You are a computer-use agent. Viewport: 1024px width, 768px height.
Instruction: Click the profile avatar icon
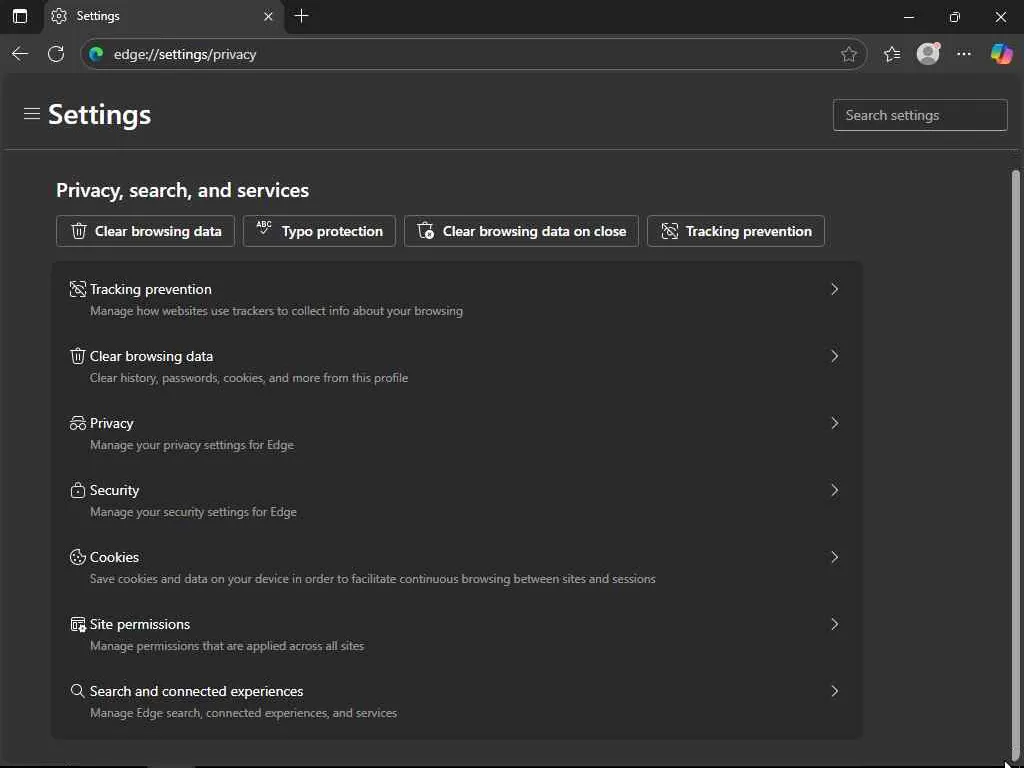tap(928, 54)
